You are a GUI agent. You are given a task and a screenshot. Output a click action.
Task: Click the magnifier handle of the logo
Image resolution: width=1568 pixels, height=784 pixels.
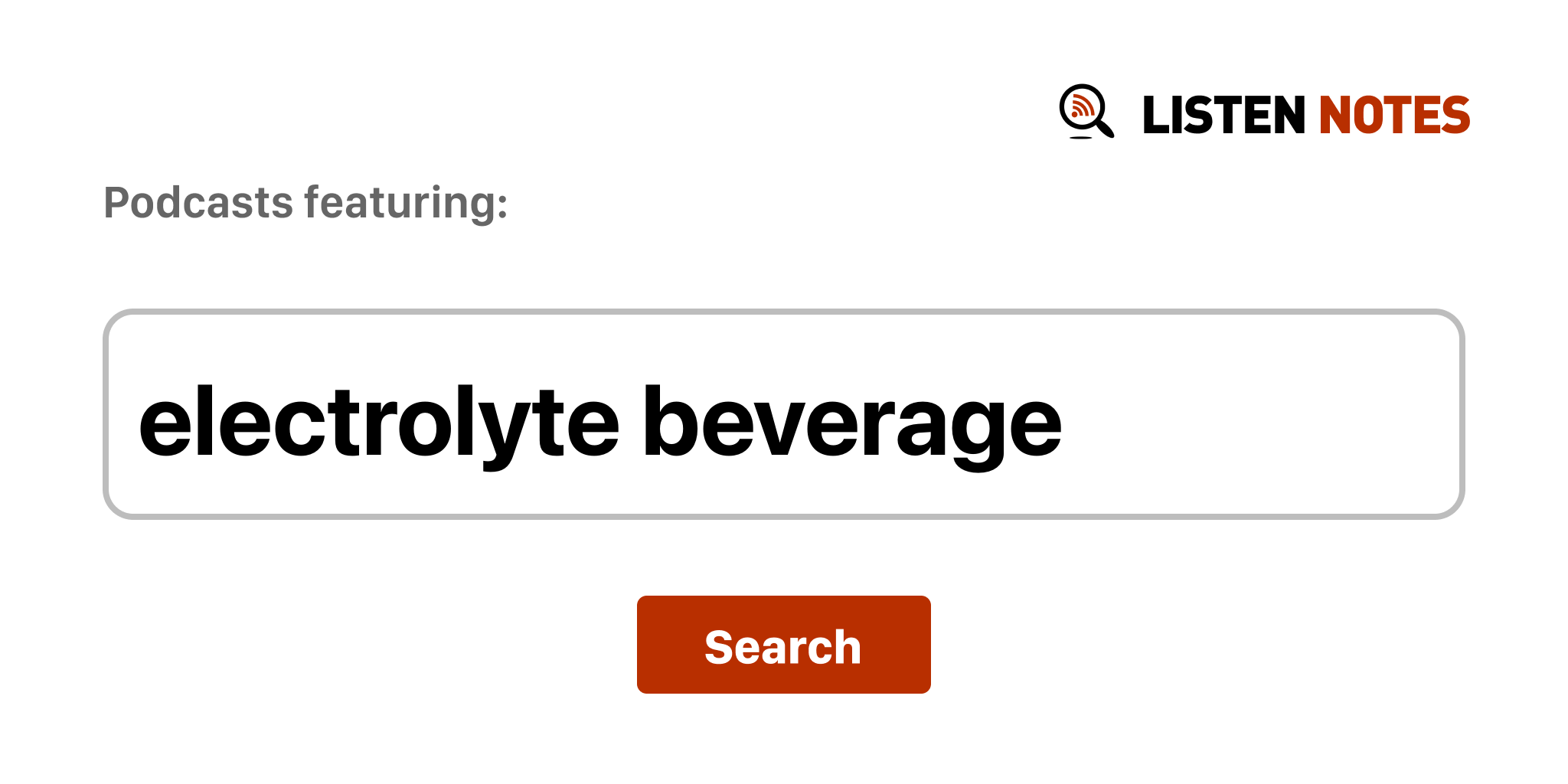[x=1104, y=127]
